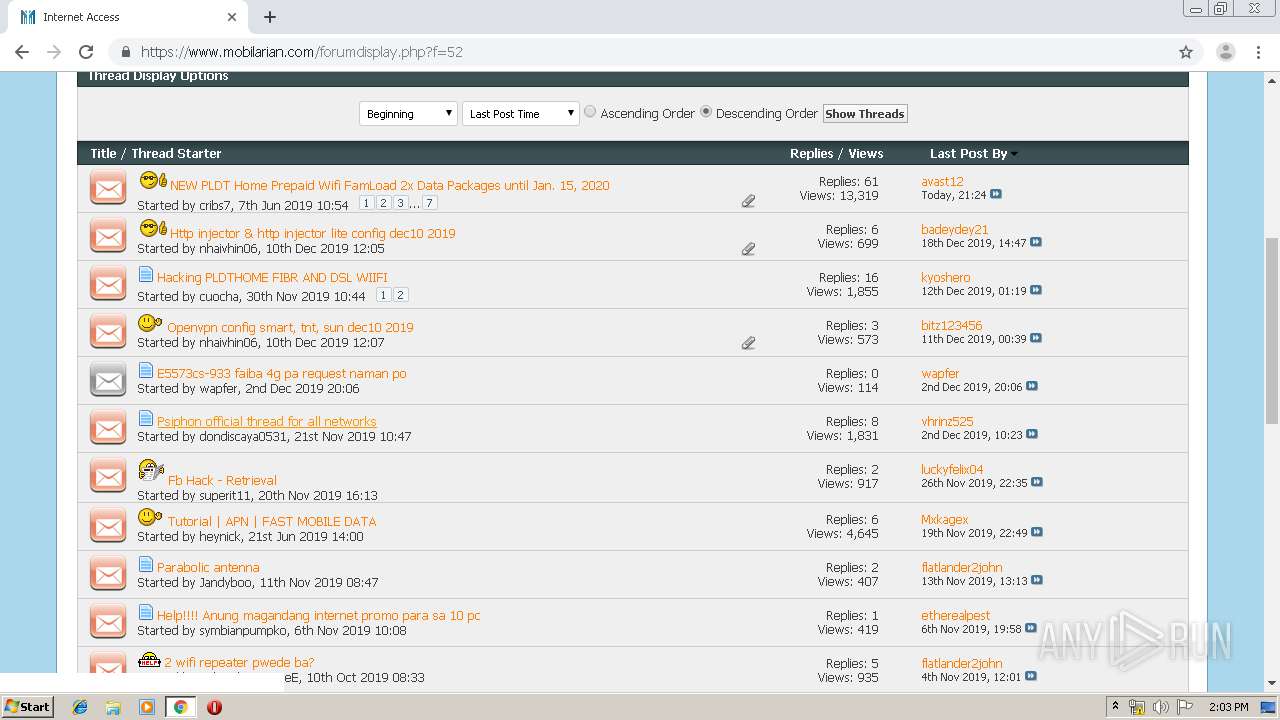The image size is (1280, 720).
Task: Open the Last Post Time sort dropdown
Action: pos(521,114)
